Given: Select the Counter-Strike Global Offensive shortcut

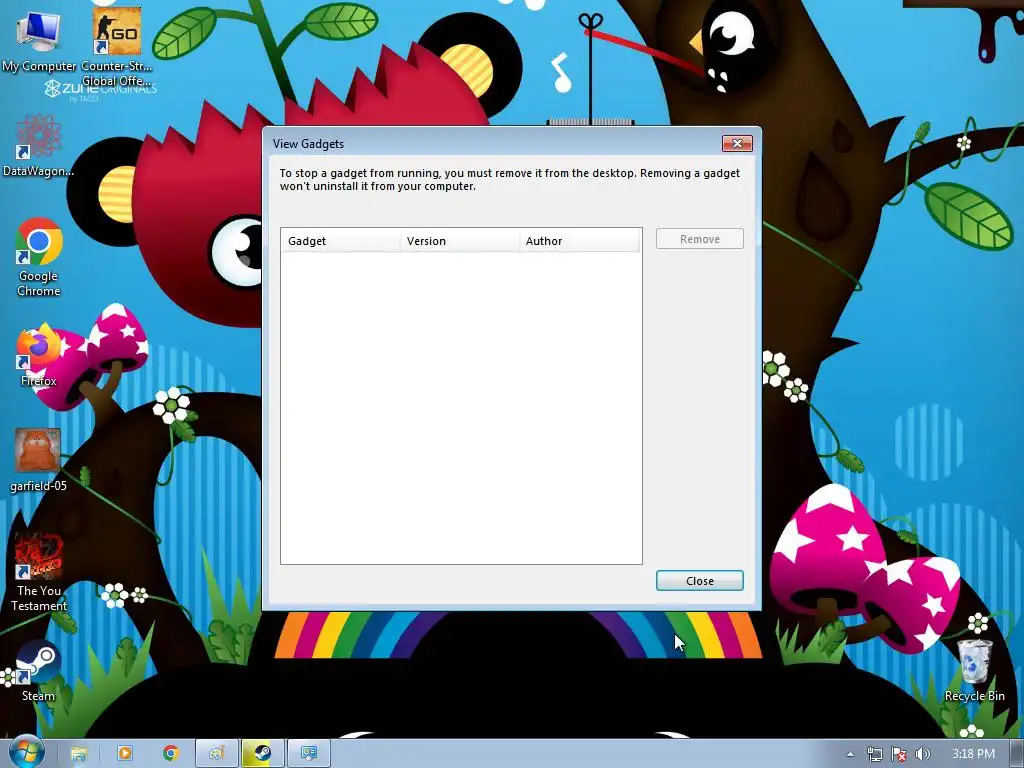Looking at the screenshot, I should click(117, 48).
